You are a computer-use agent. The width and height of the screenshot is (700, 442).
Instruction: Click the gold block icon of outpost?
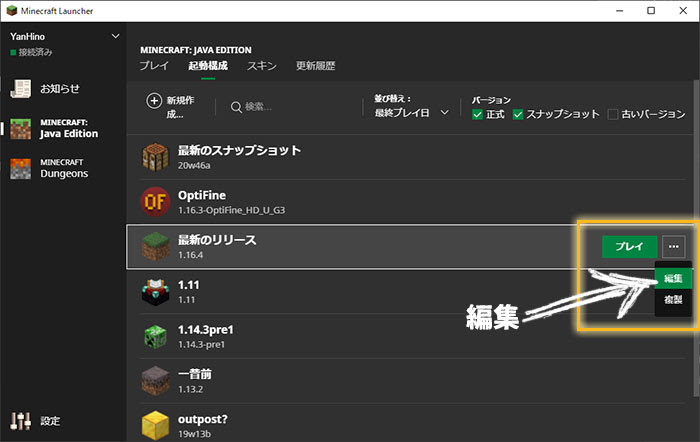point(155,425)
